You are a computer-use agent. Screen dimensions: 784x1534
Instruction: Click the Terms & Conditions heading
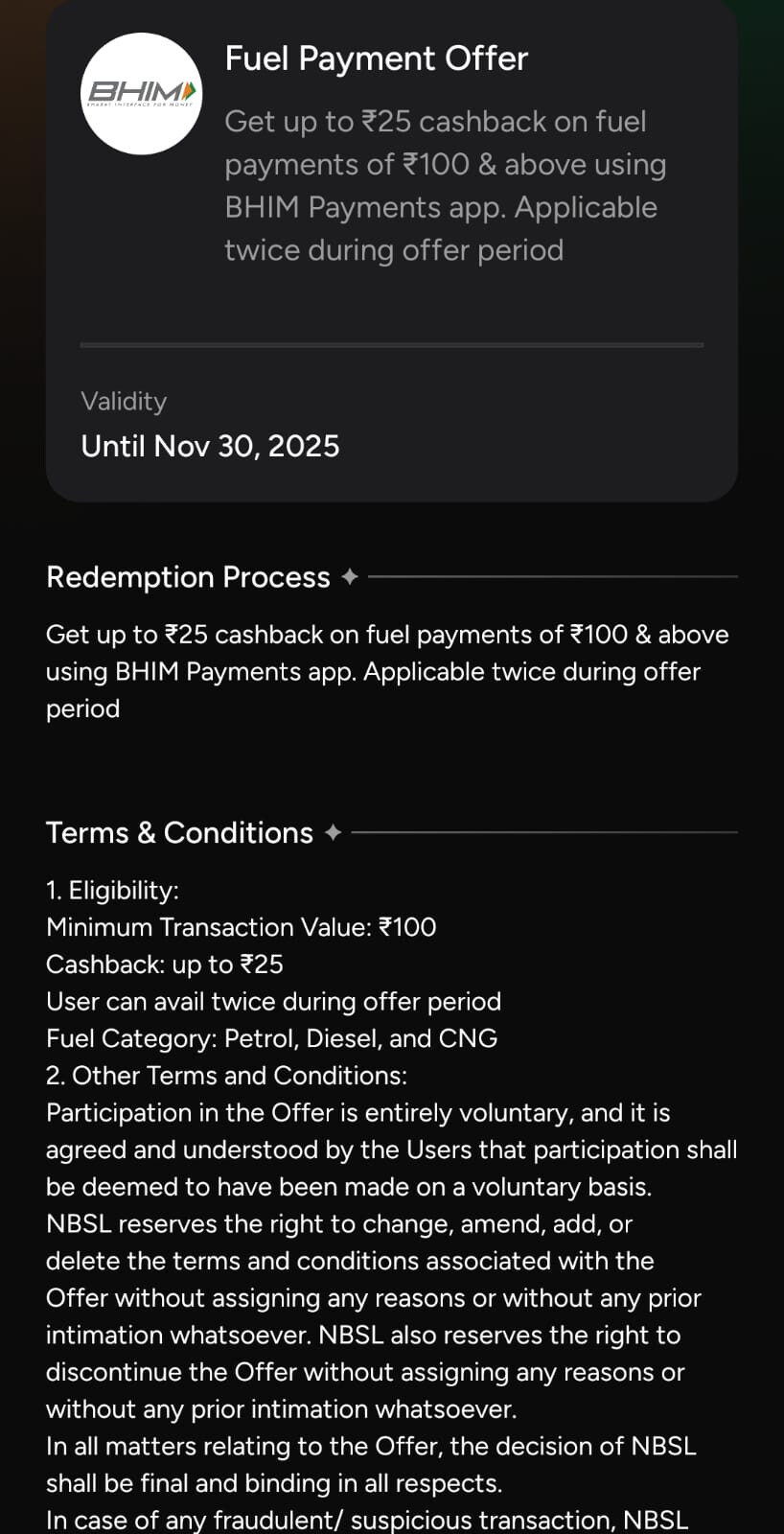pos(179,833)
